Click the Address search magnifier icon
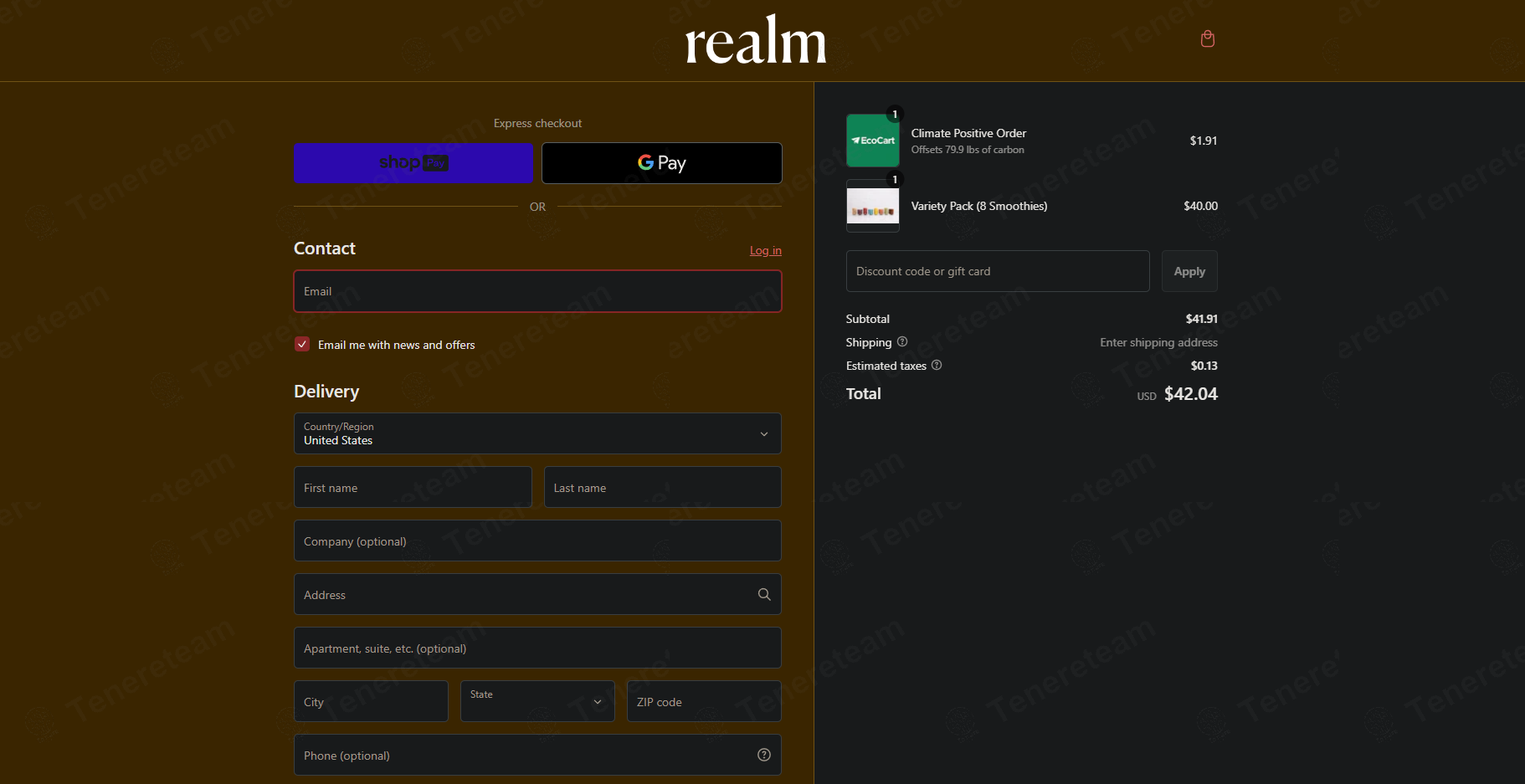 [764, 594]
